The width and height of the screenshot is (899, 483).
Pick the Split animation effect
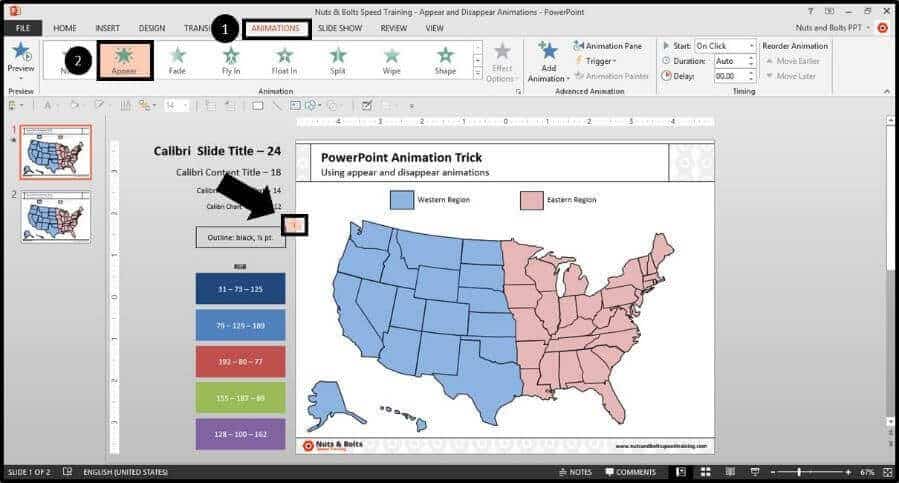click(x=338, y=61)
